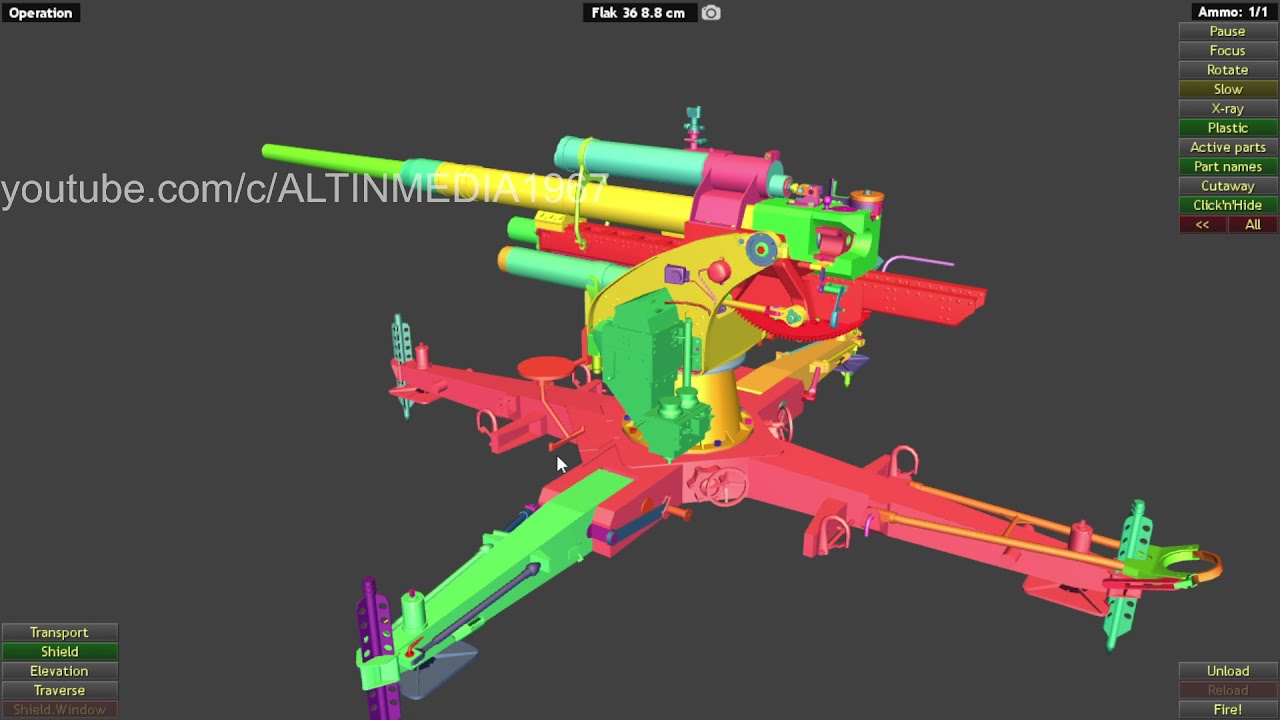Unload the gun
The height and width of the screenshot is (720, 1280).
(x=1227, y=671)
